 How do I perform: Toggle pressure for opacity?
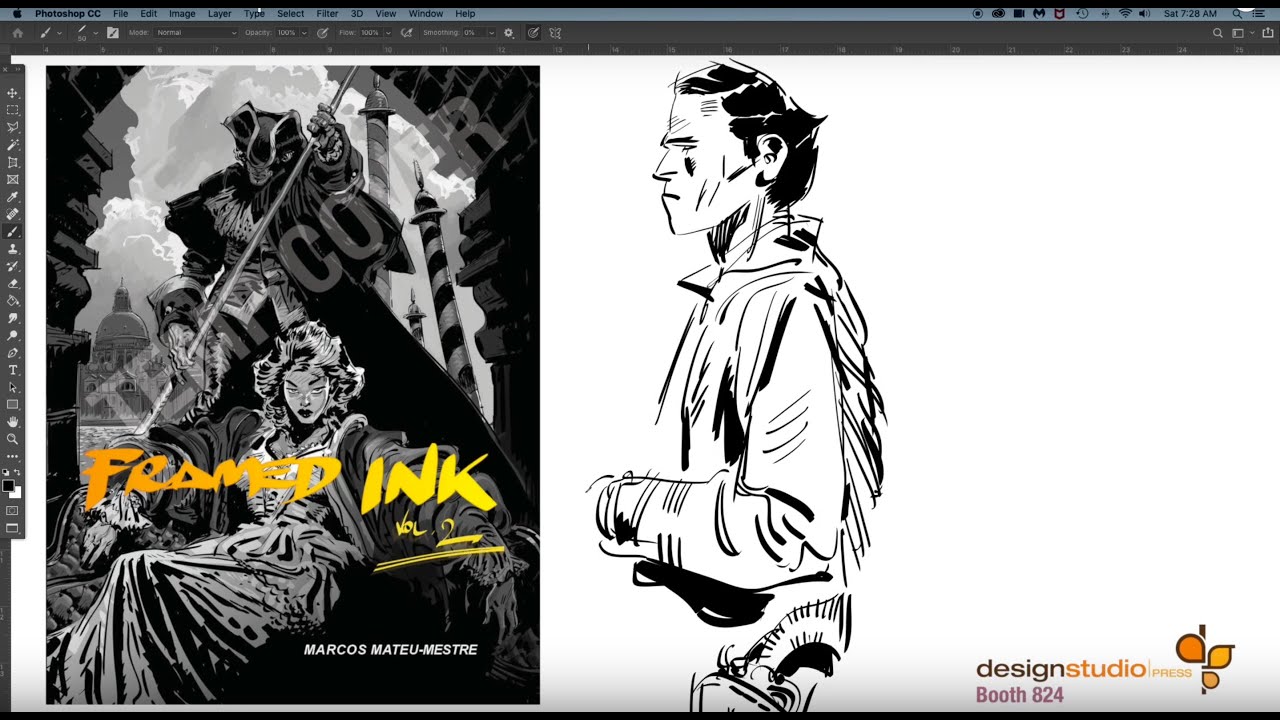point(322,33)
